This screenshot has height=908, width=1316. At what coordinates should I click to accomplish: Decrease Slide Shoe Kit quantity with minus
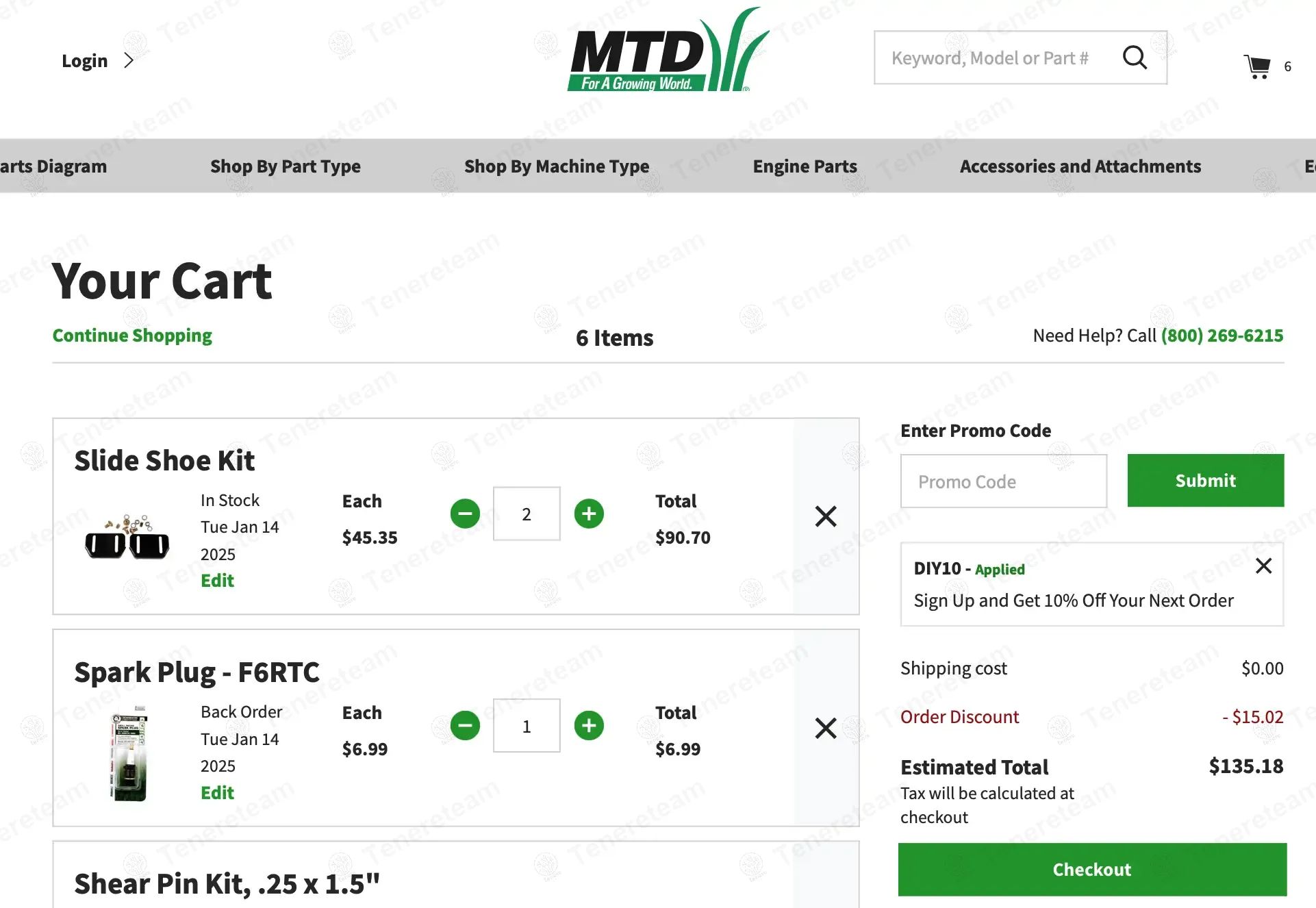pyautogui.click(x=465, y=514)
